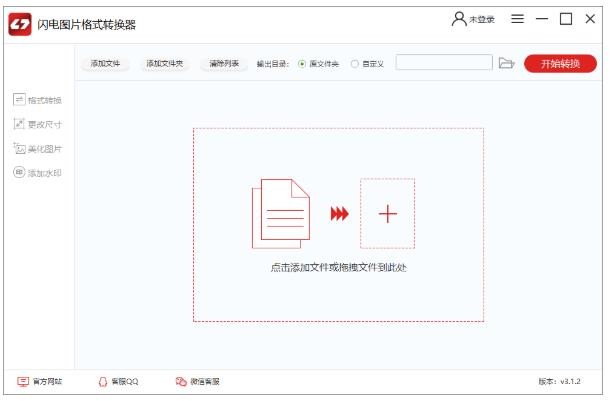Start conversion with 开始转换 button
The height and width of the screenshot is (401, 610).
[x=560, y=64]
